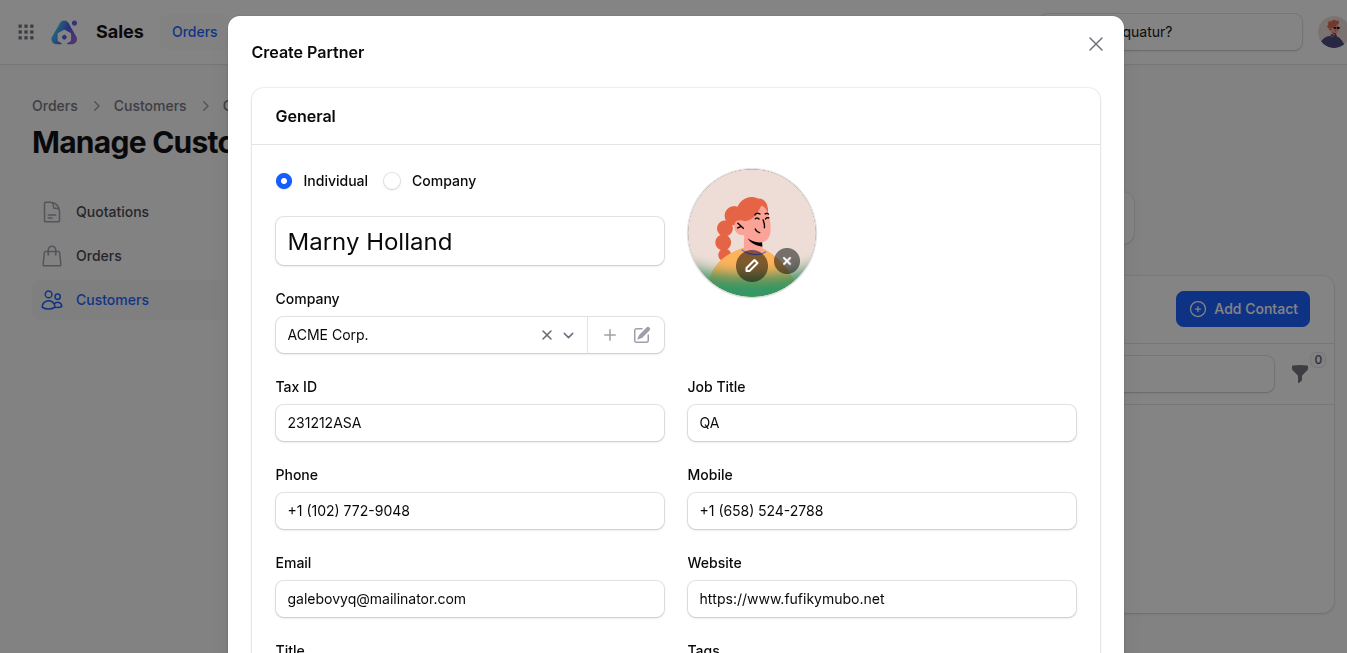
Task: Click the Orders menu in top navigation
Action: coord(194,31)
